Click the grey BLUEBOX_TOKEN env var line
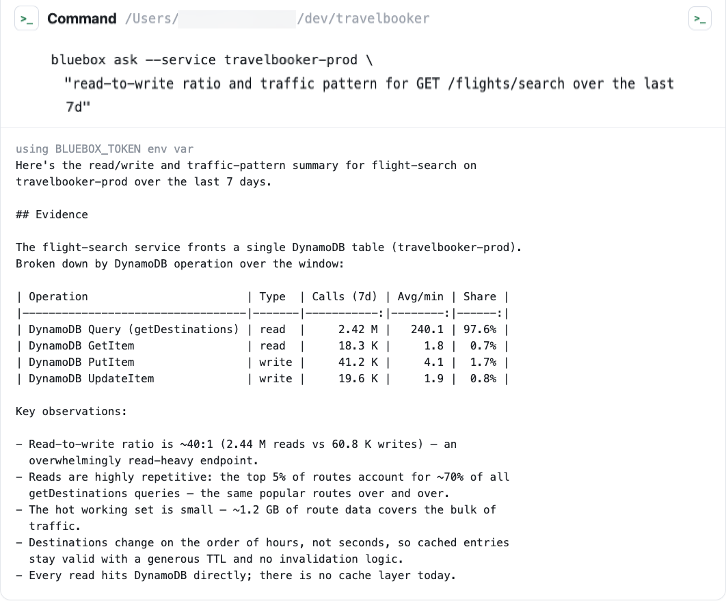This screenshot has height=602, width=726. point(105,149)
